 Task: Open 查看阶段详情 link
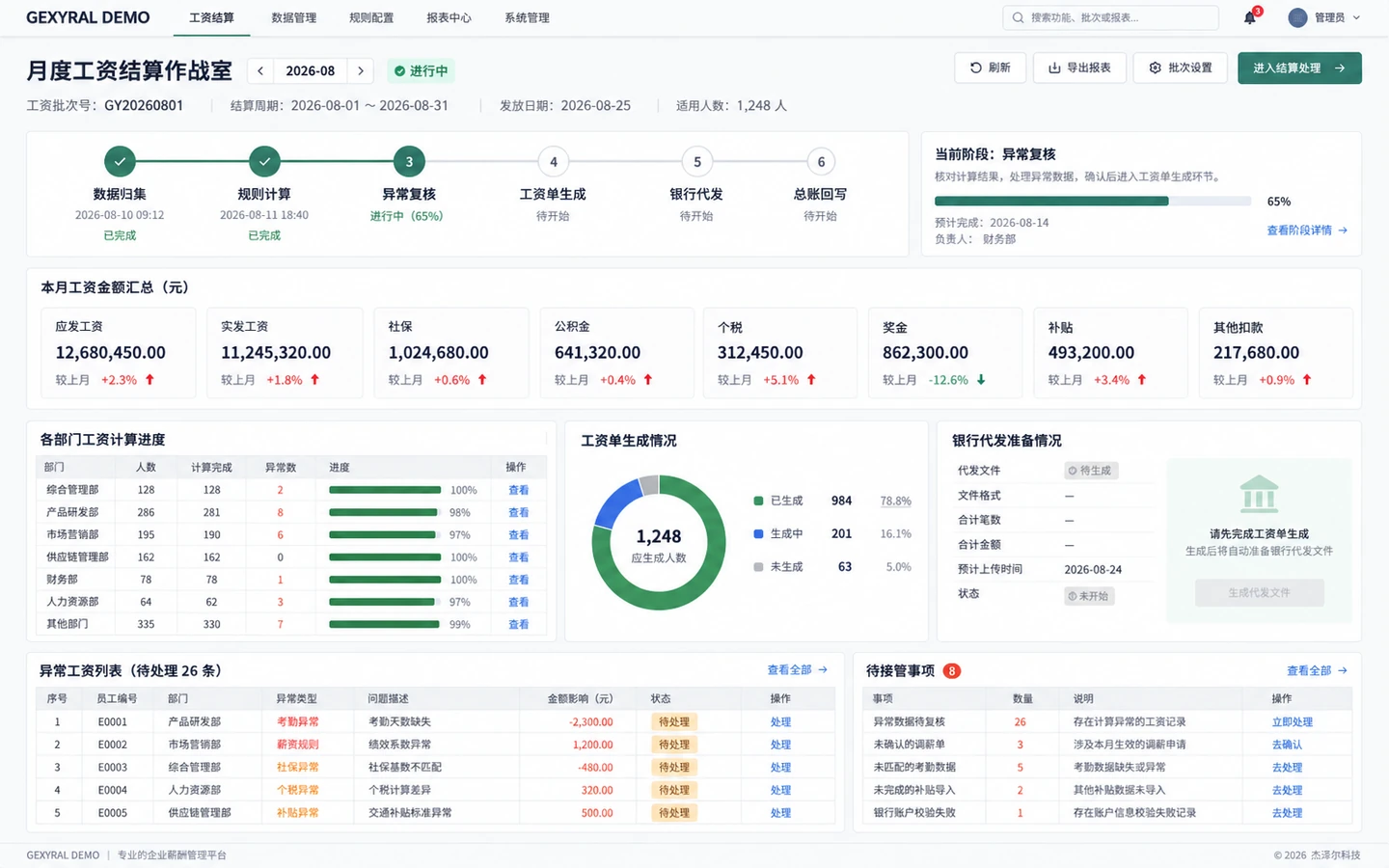pyautogui.click(x=1307, y=231)
